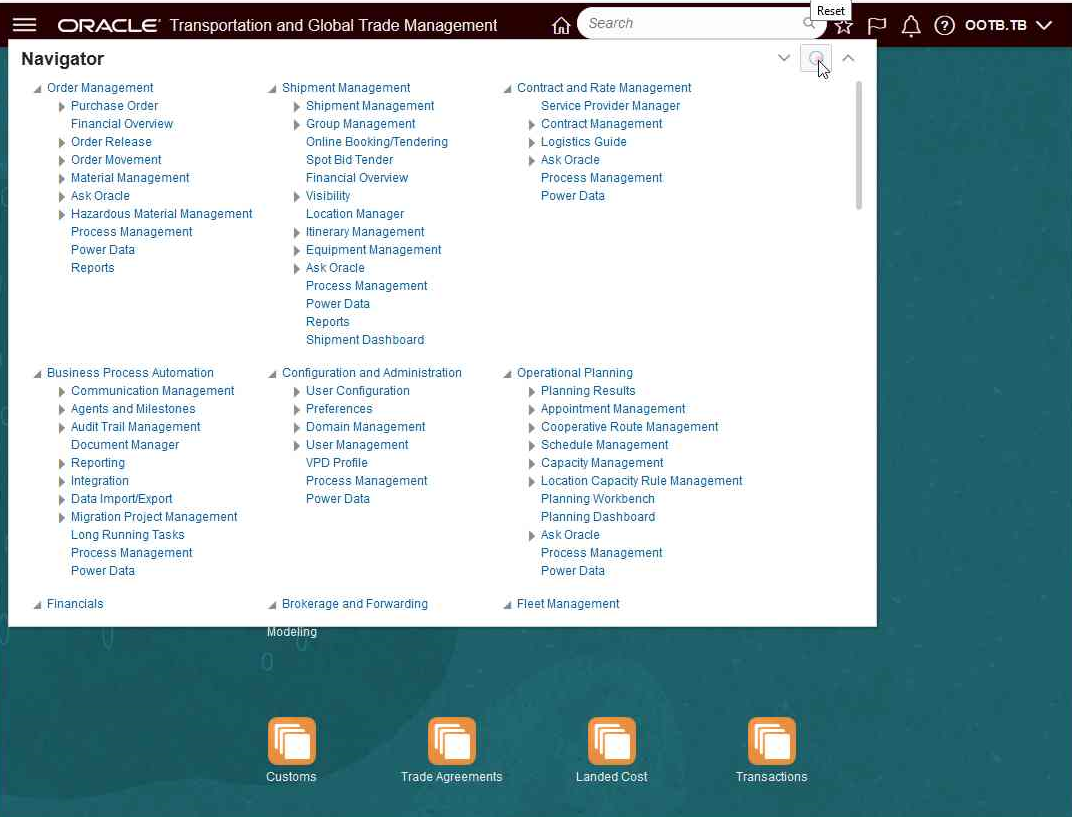Image resolution: width=1072 pixels, height=817 pixels.
Task: Open the VPD Profile link
Action: click(x=336, y=463)
